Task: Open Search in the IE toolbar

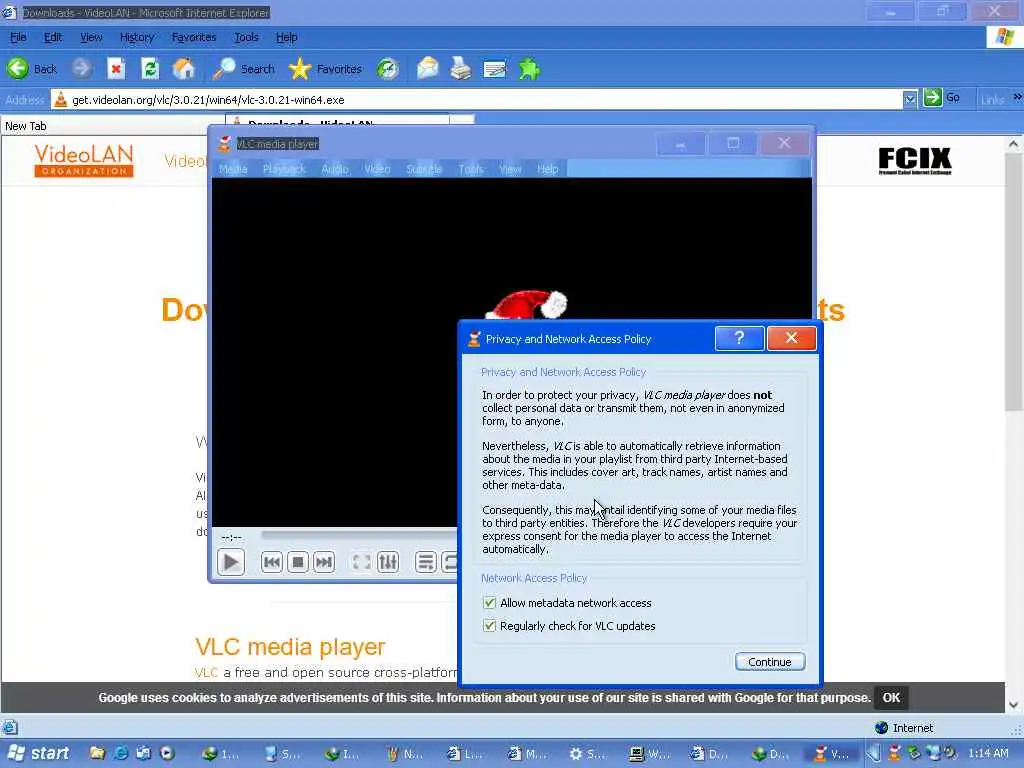Action: coord(243,69)
